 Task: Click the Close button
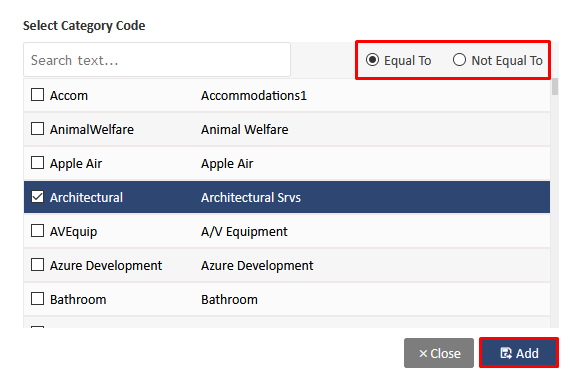439,353
